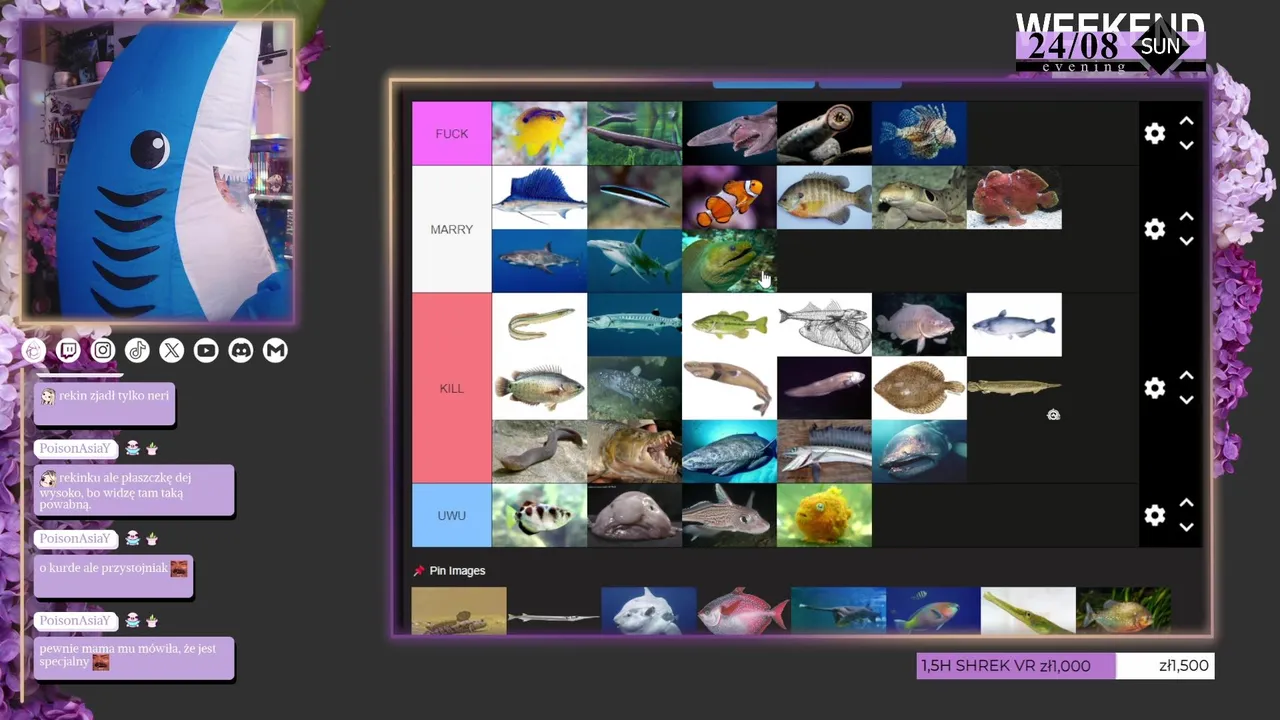Screen dimensions: 1280x720
Task: Click the 24/08 SUN date banner
Action: click(x=1110, y=46)
